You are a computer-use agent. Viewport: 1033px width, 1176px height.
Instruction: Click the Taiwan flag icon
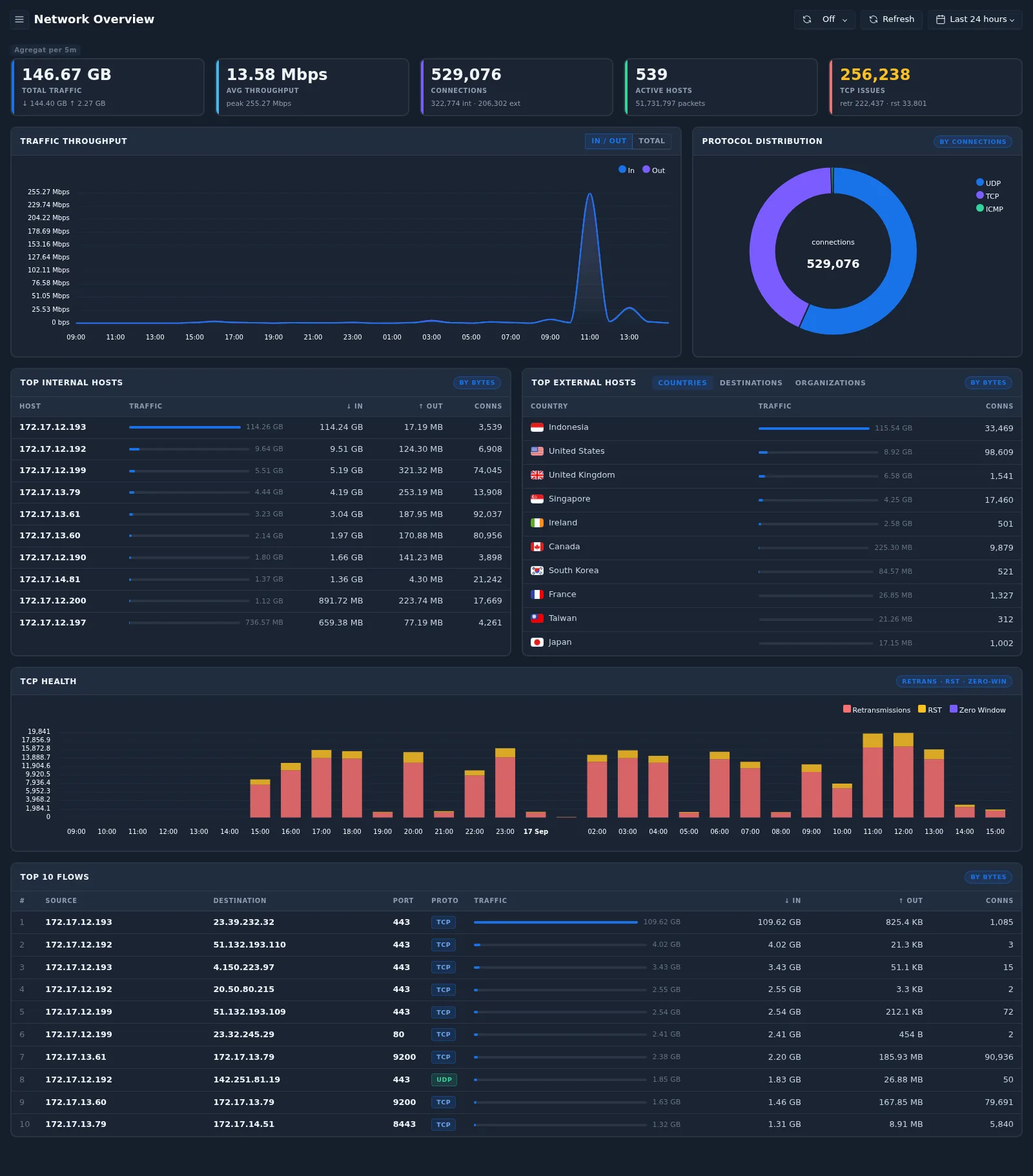pyautogui.click(x=537, y=618)
